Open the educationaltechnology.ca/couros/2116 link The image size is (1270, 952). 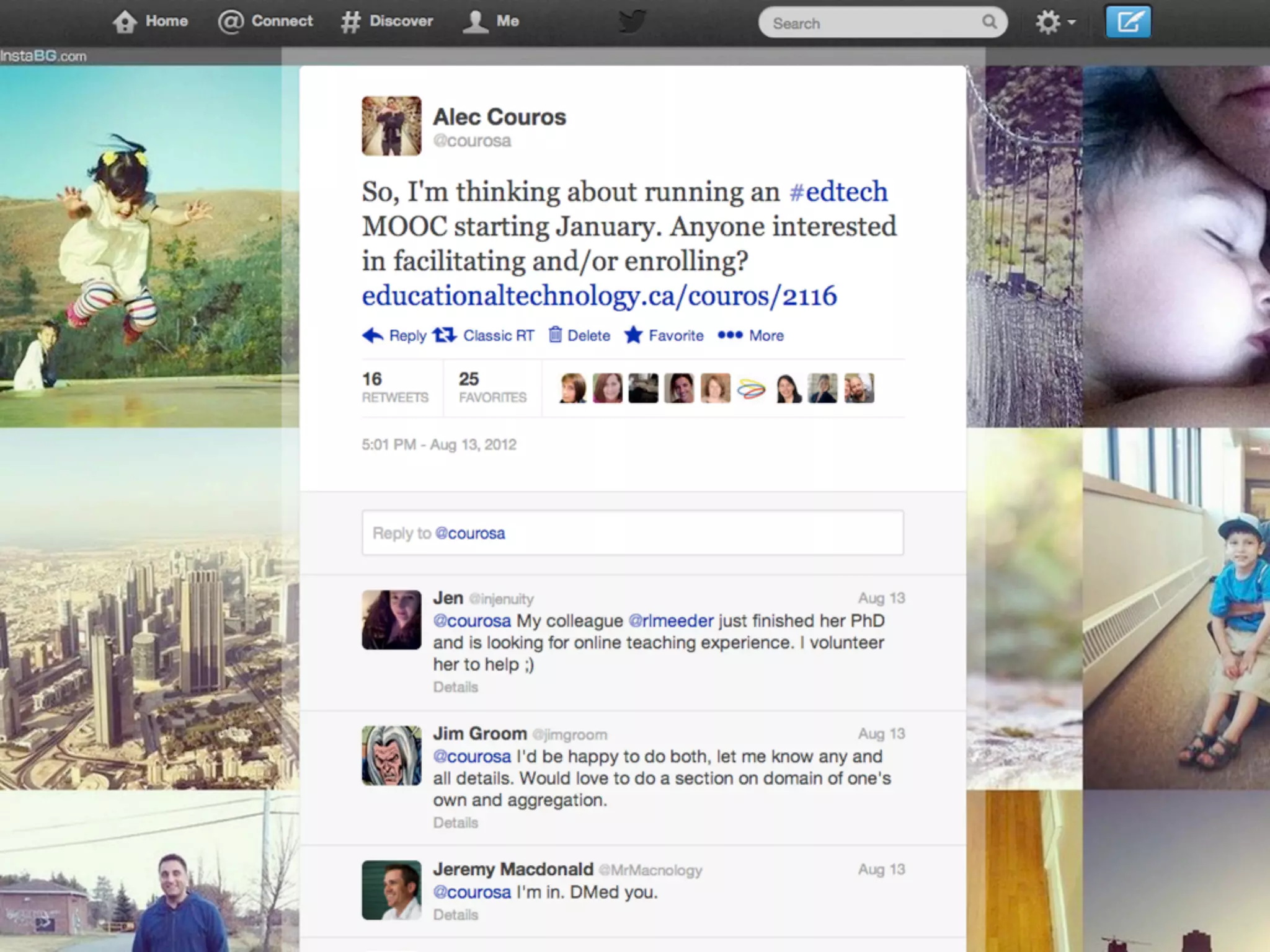tap(599, 296)
